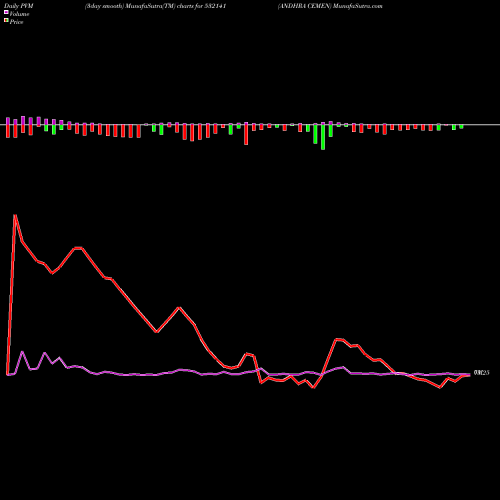The width and height of the screenshot is (500, 500).
Task: Click the tallest green volume bar
Action: pyautogui.click(x=323, y=136)
